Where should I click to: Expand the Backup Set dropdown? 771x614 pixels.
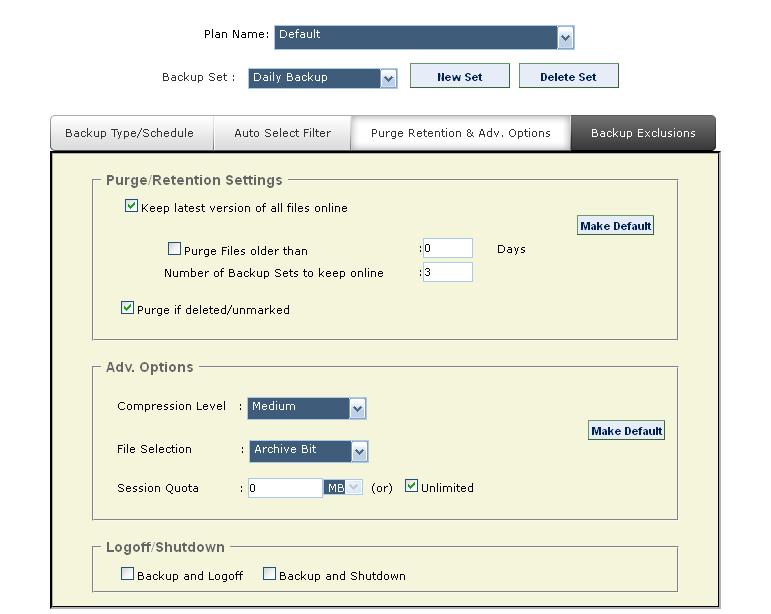click(388, 78)
